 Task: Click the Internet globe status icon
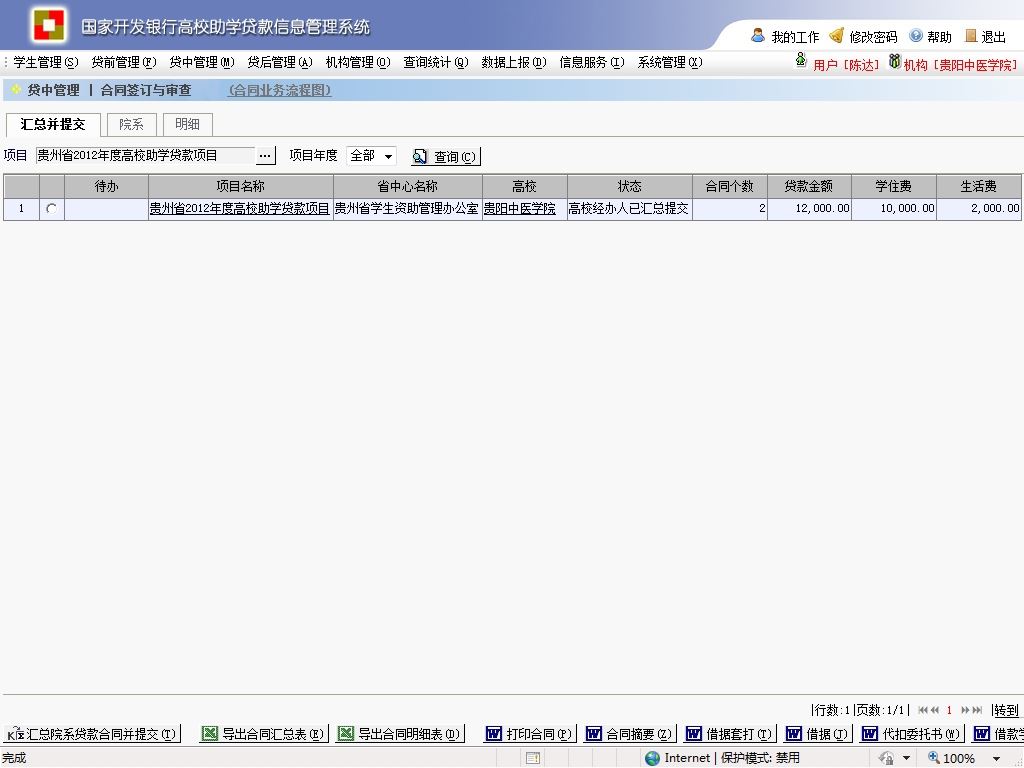[652, 758]
